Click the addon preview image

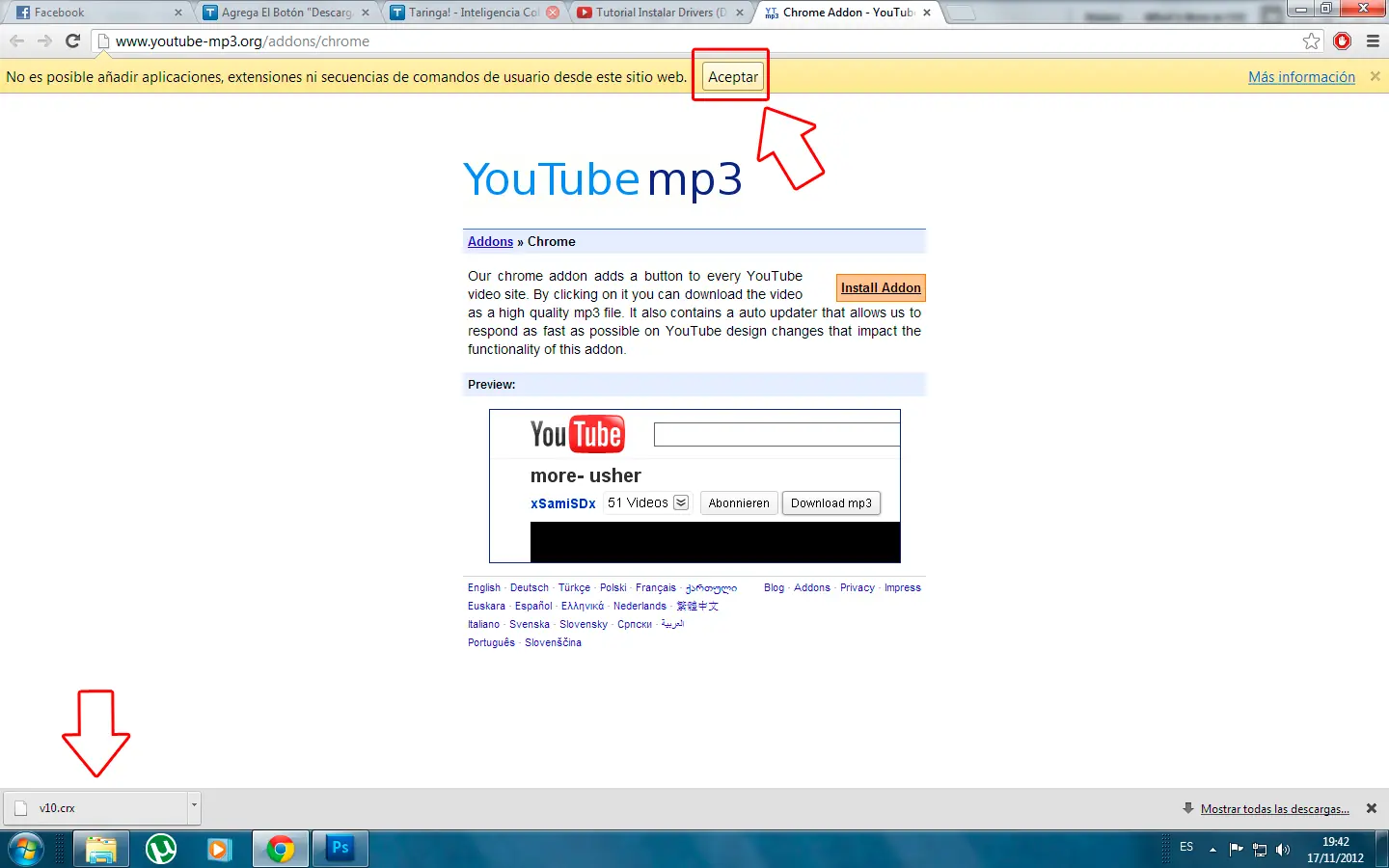(694, 486)
